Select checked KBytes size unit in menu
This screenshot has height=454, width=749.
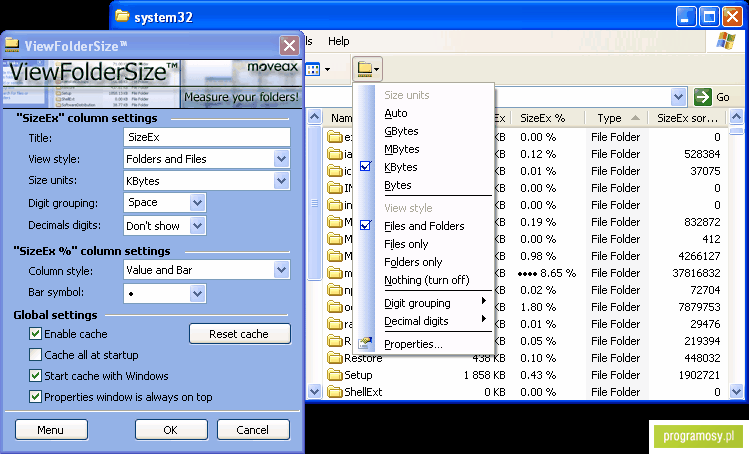[x=401, y=167]
